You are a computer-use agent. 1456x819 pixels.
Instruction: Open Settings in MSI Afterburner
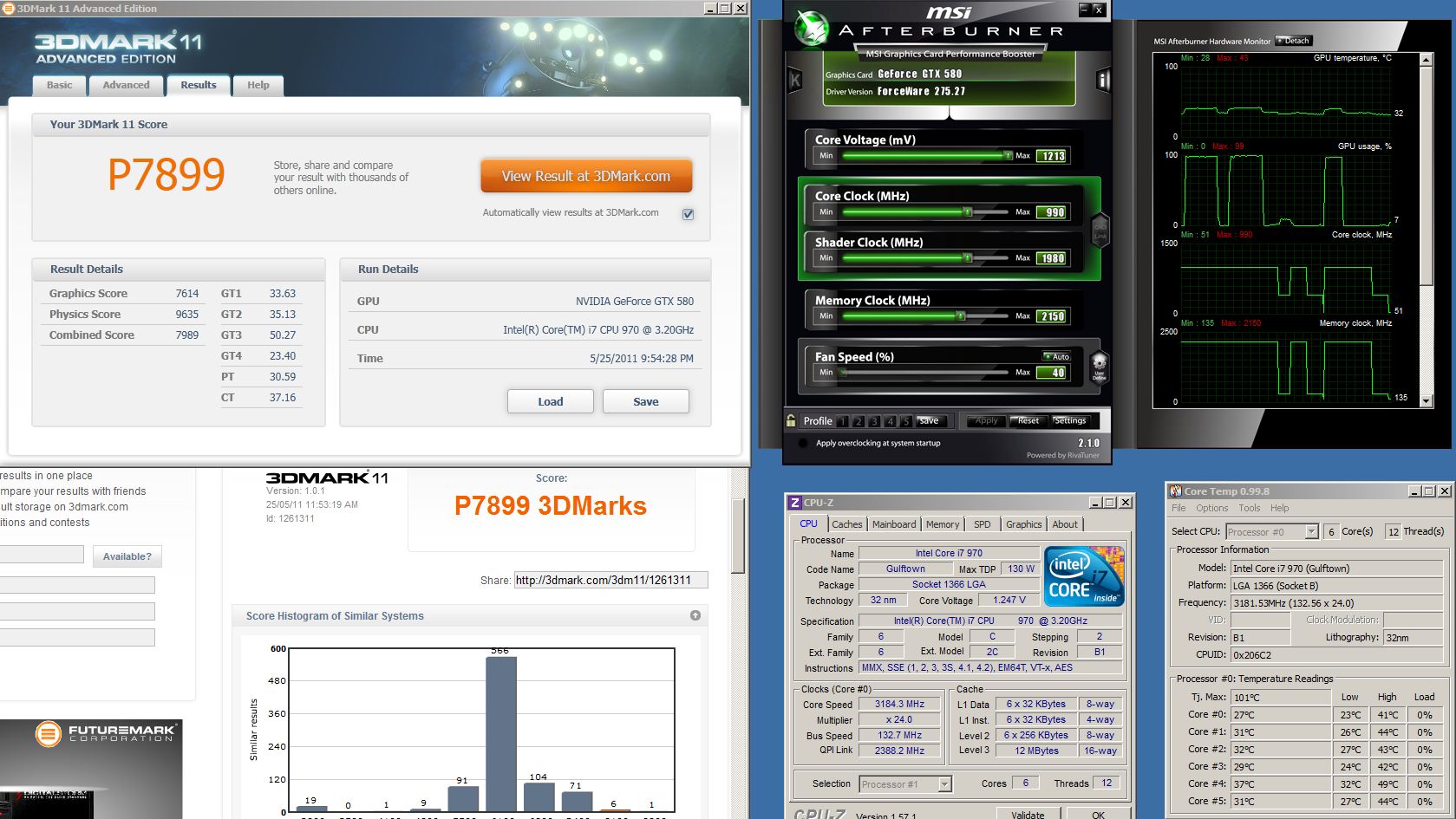1070,420
